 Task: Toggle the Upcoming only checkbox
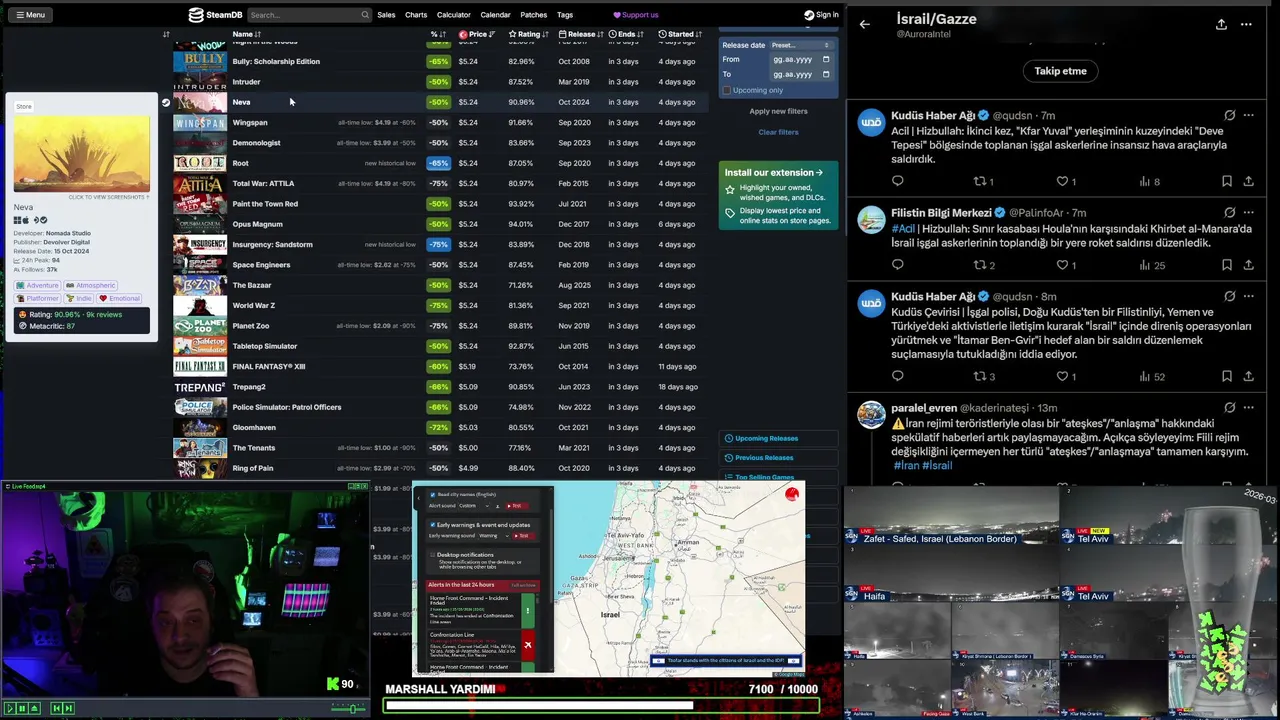(x=727, y=90)
